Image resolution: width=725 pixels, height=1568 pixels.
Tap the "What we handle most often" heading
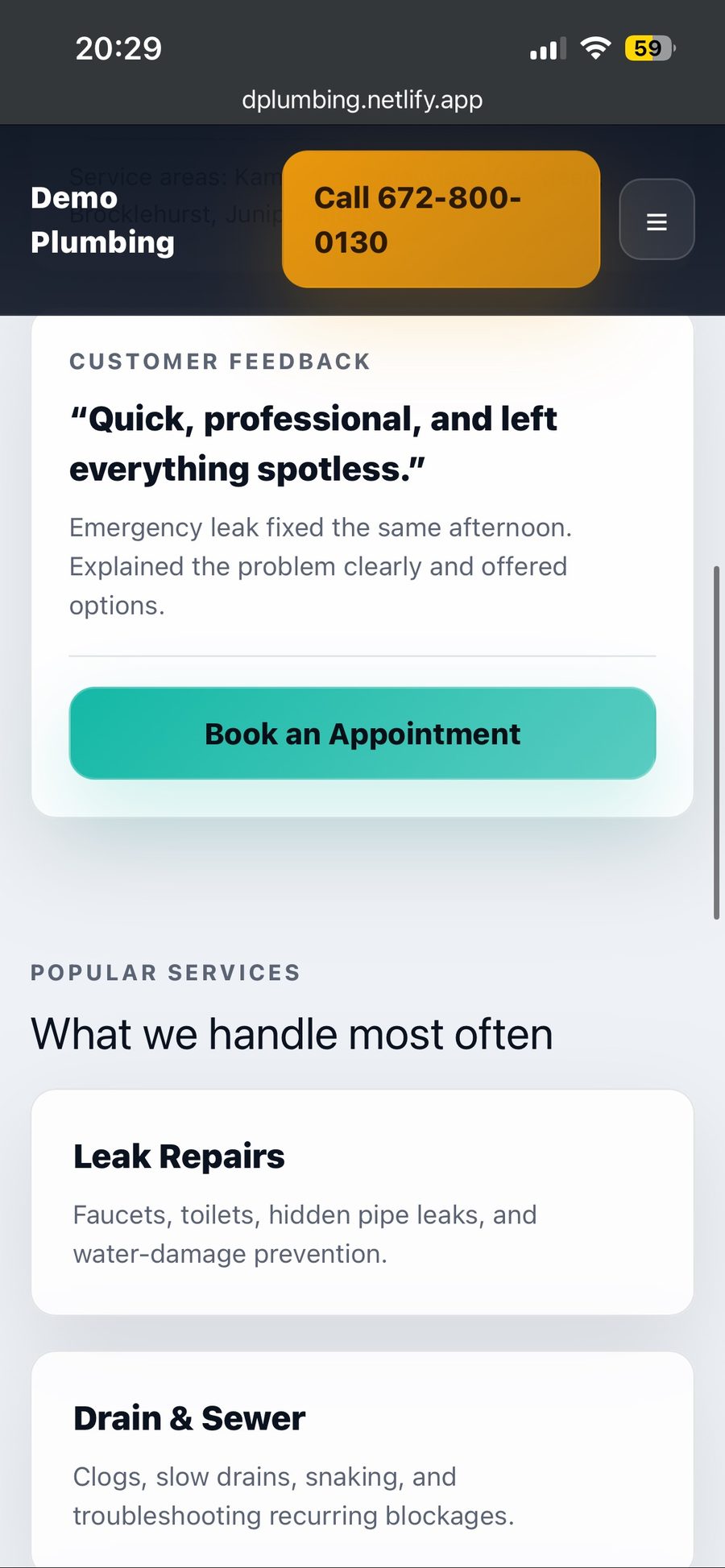[x=292, y=1034]
